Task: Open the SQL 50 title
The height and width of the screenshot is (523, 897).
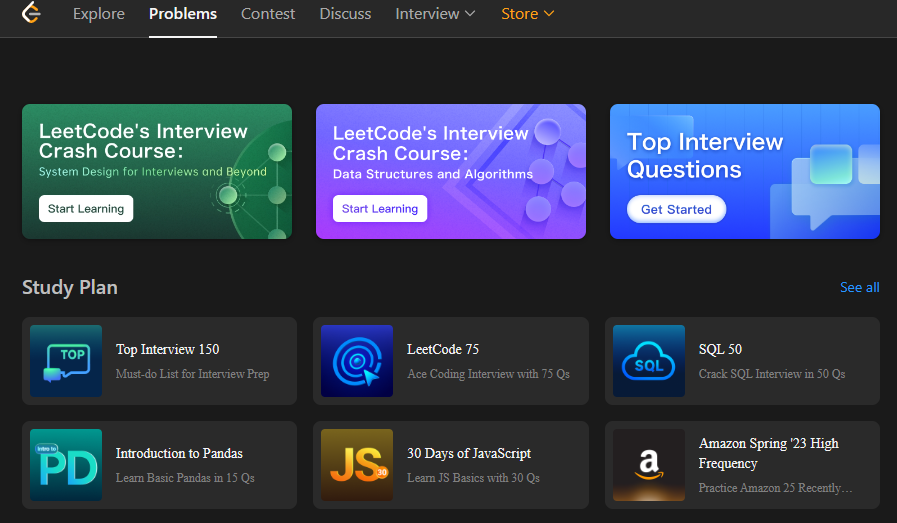Action: (x=720, y=349)
